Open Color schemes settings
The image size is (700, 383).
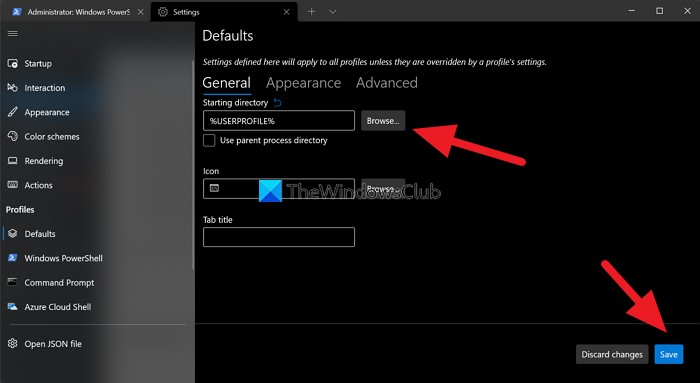[x=43, y=137]
